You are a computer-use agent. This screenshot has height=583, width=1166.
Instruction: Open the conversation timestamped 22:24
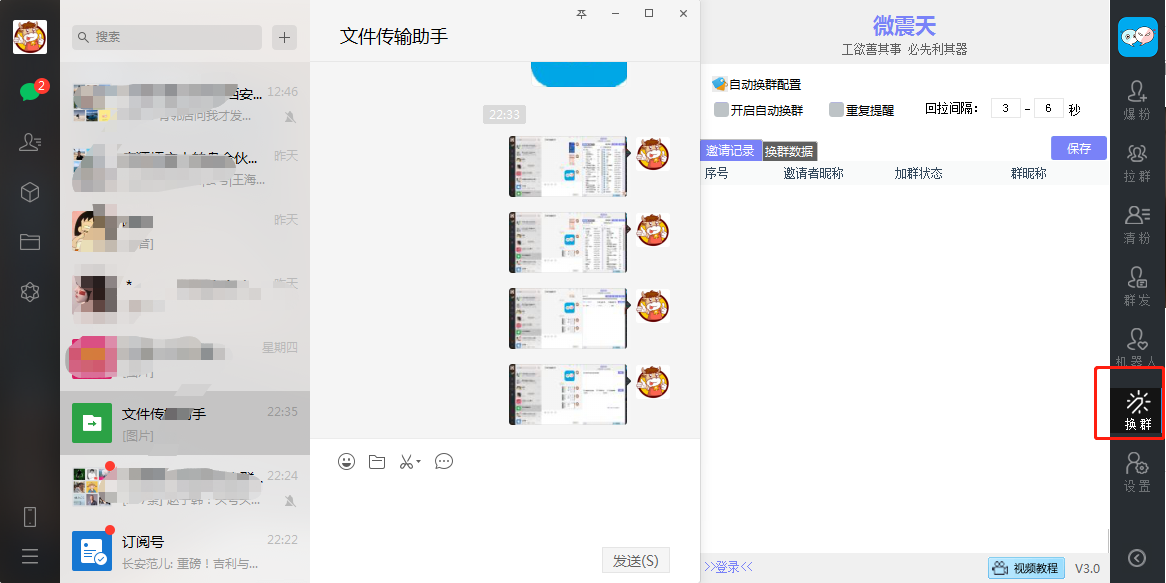184,487
